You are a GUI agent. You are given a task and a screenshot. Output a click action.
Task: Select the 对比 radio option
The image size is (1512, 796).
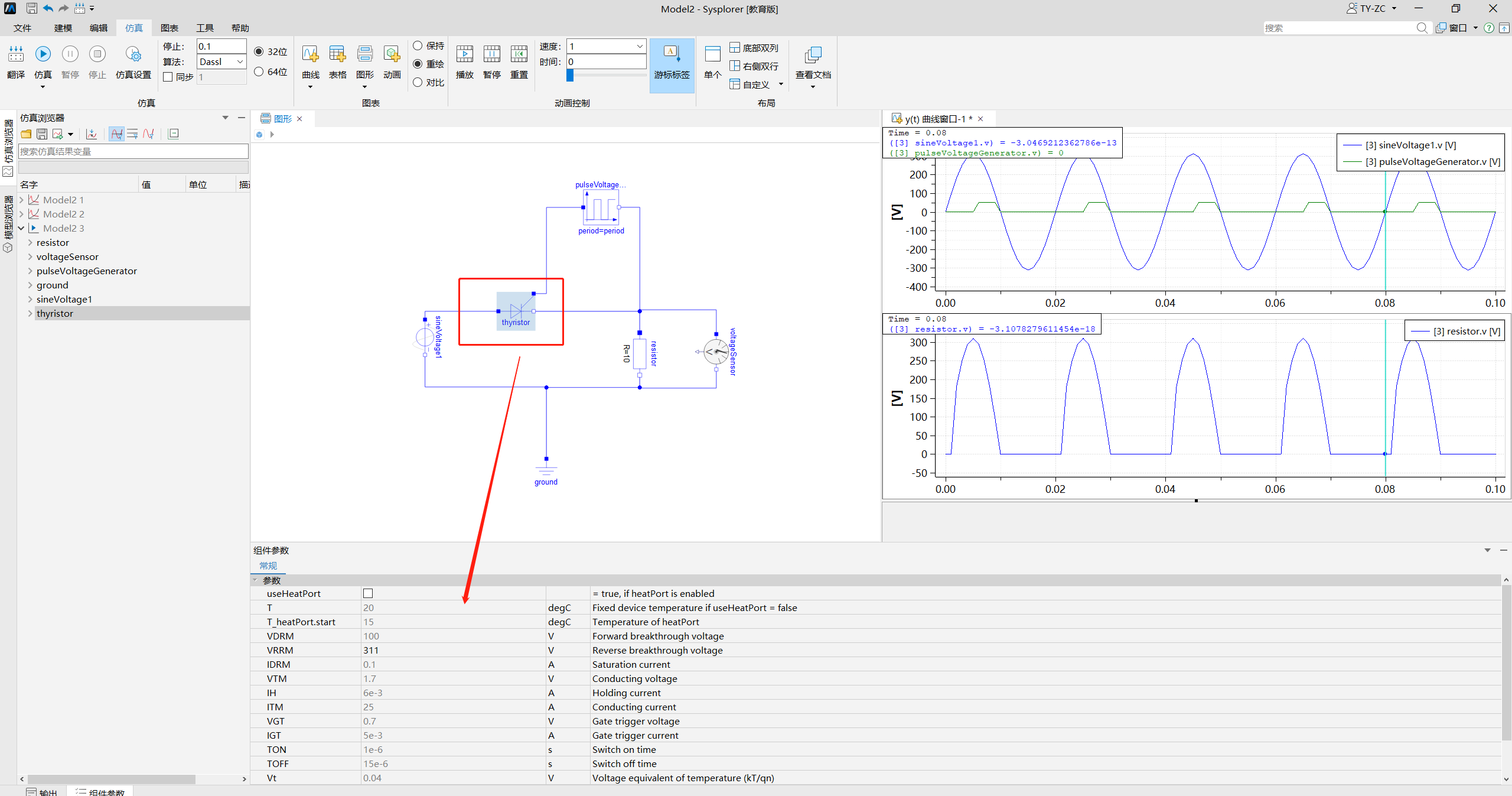(x=418, y=82)
